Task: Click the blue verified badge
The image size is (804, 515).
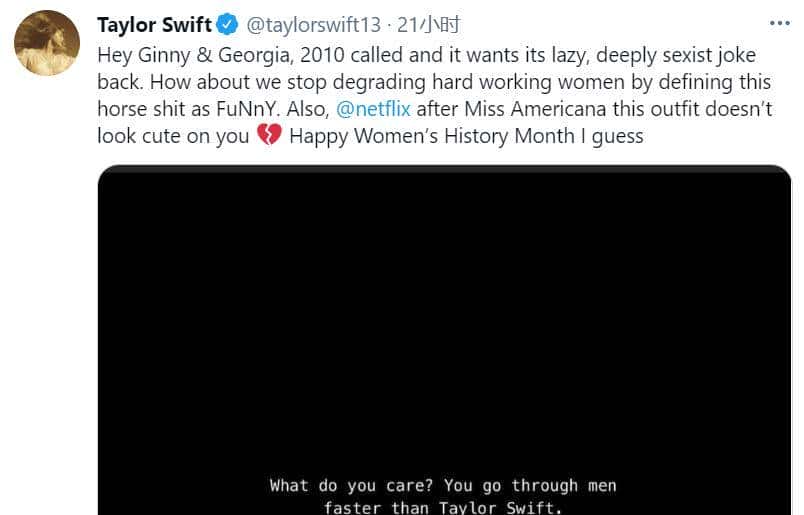Action: click(229, 25)
